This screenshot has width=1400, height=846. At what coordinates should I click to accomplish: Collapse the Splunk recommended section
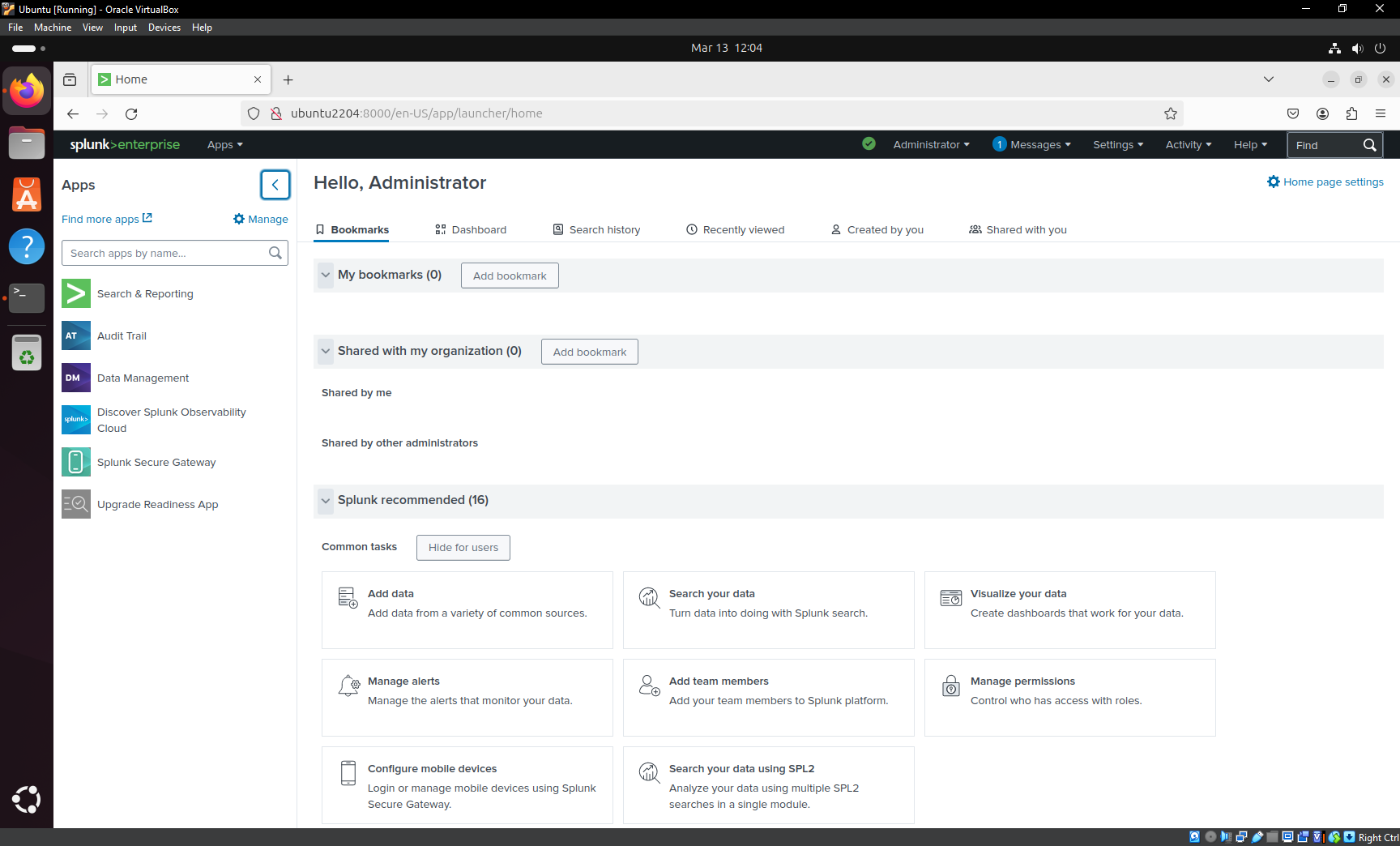(x=326, y=501)
